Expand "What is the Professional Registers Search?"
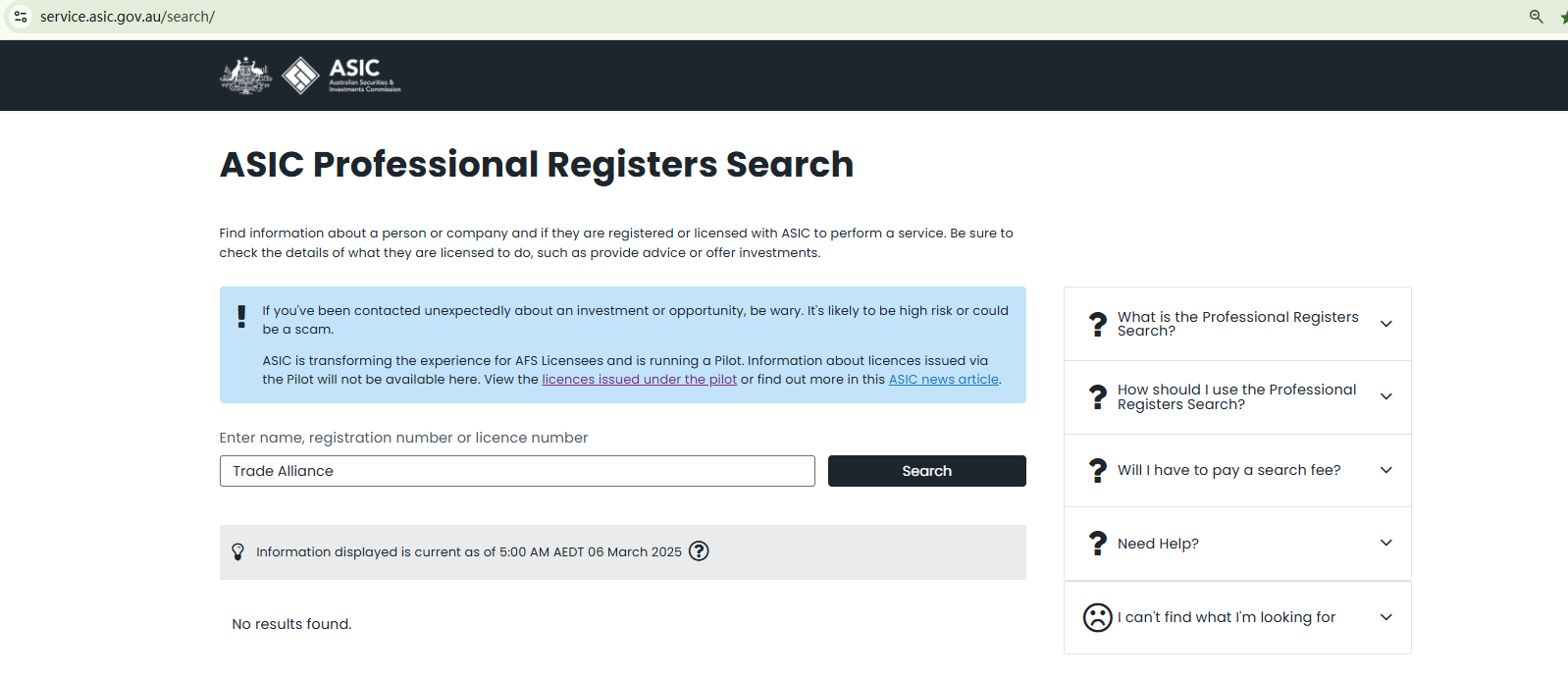Screen dimensions: 1568x679 [x=1385, y=324]
